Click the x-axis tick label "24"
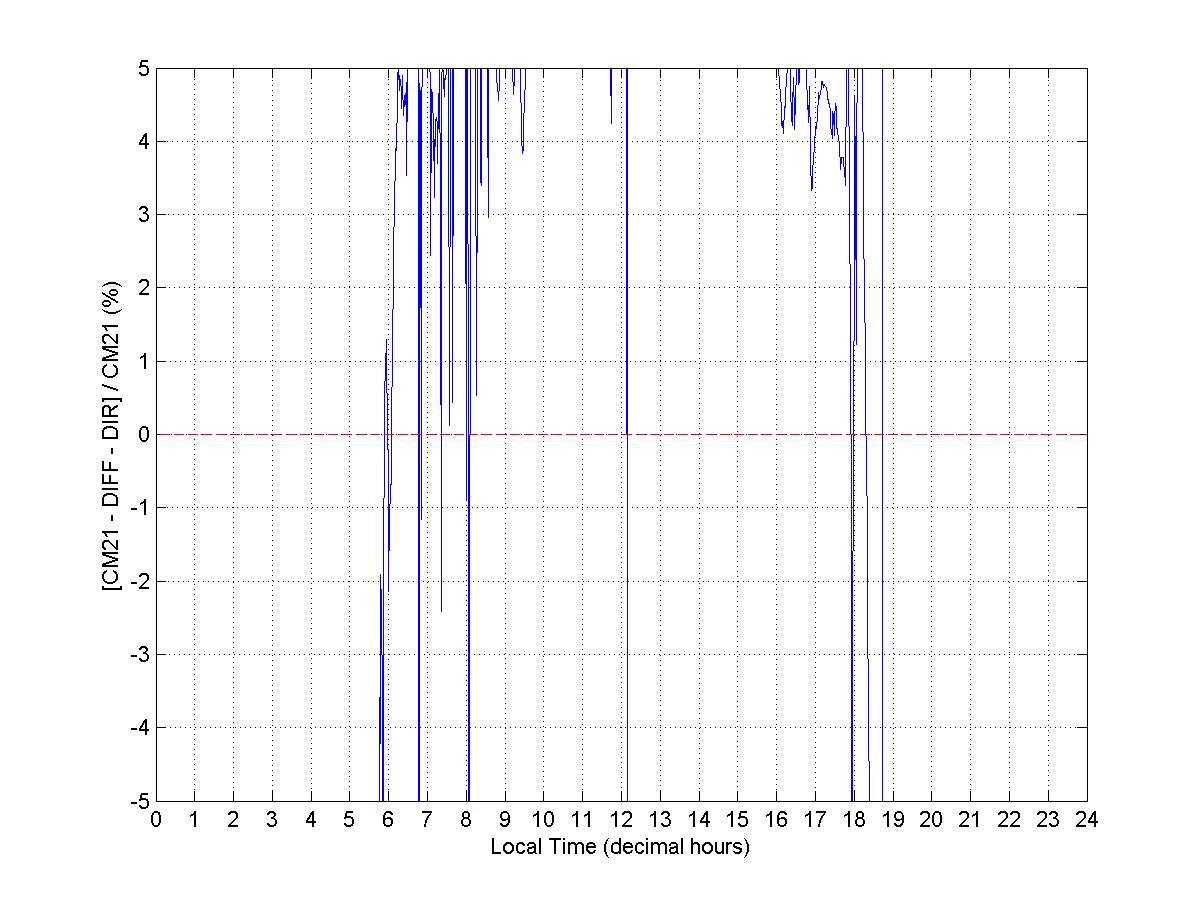The image size is (1201, 900). [1087, 819]
